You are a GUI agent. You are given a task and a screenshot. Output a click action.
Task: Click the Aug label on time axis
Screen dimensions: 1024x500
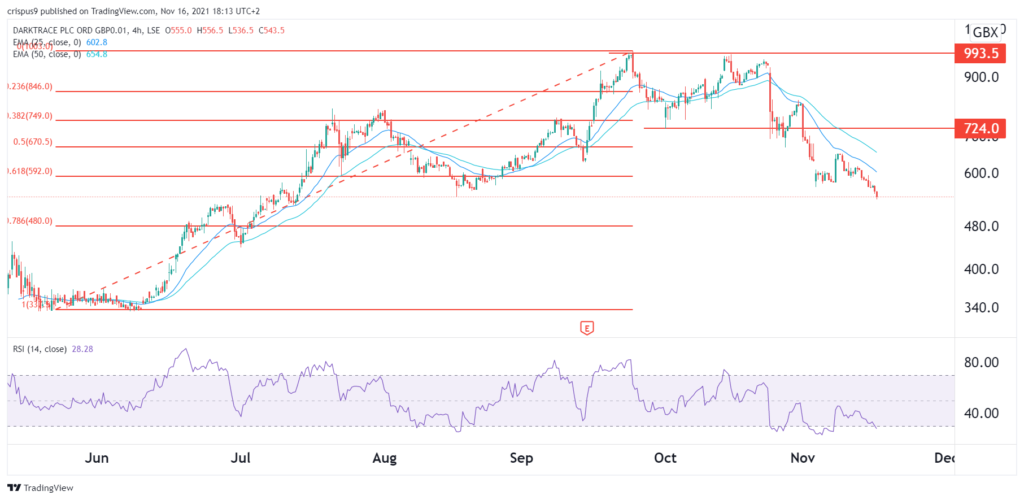click(x=385, y=458)
